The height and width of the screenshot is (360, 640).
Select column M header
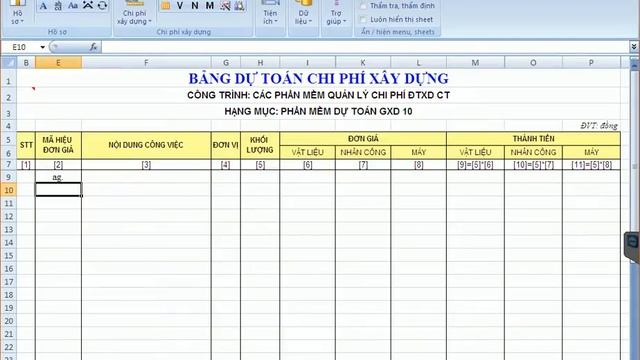pos(475,62)
